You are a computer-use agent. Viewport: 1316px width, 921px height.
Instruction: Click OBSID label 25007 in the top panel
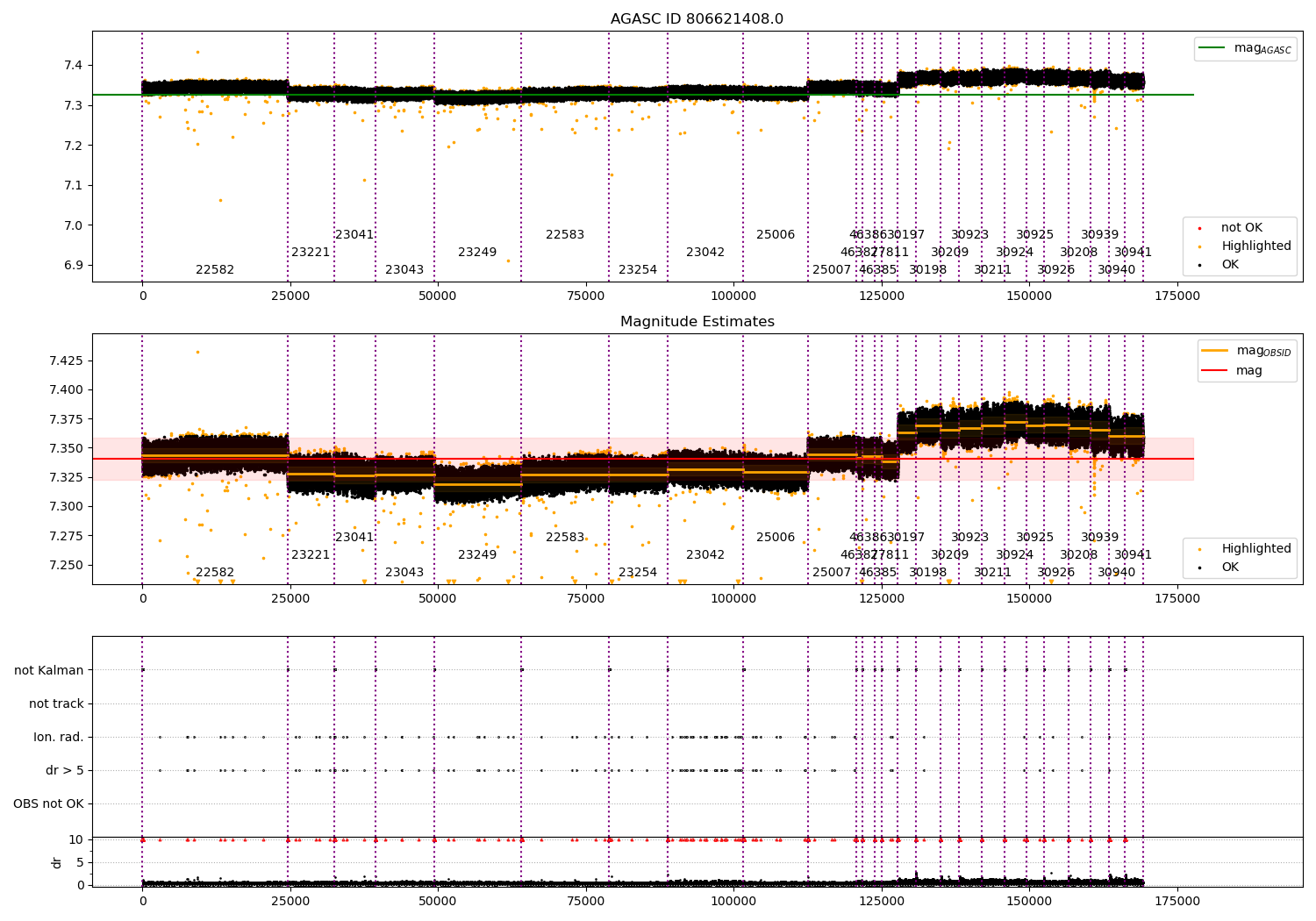tap(832, 270)
